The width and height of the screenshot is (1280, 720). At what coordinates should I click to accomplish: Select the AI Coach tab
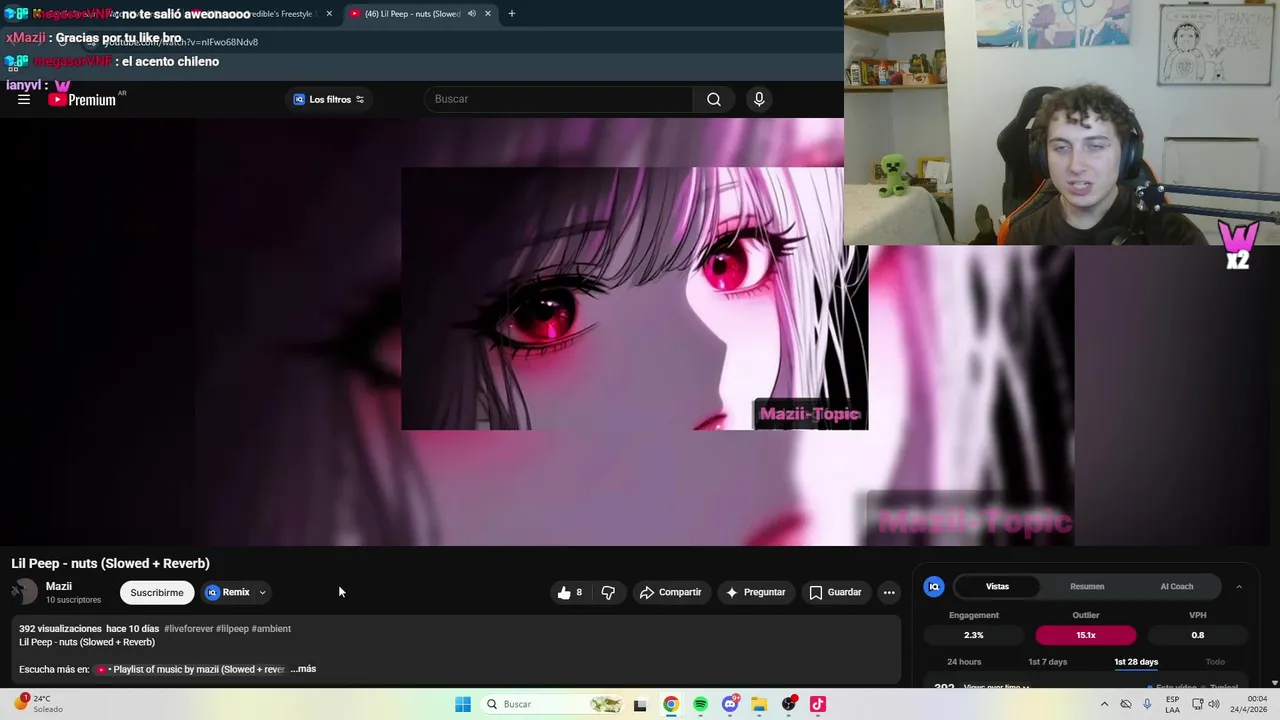(1176, 587)
